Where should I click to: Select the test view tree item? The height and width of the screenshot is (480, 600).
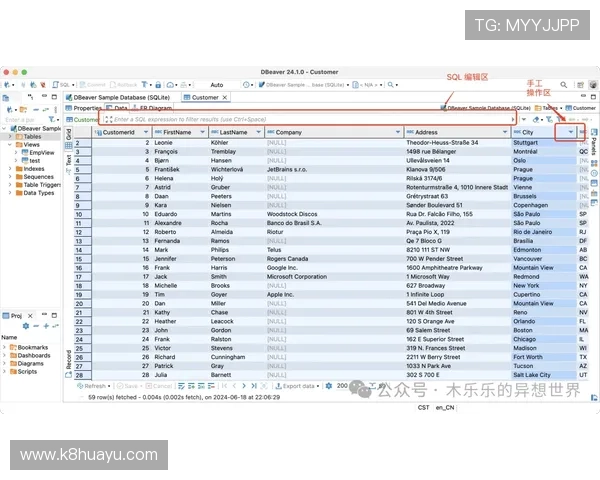click(x=31, y=161)
